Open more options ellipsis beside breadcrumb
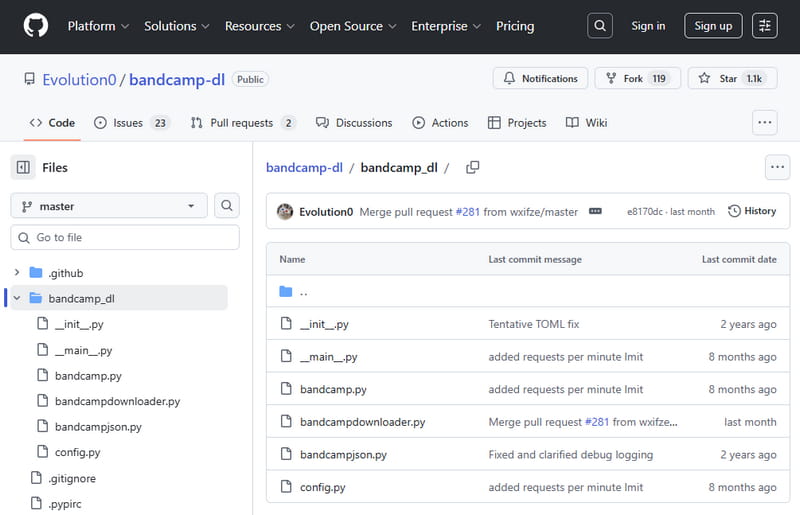Screen dimensions: 800x515 coord(778,167)
